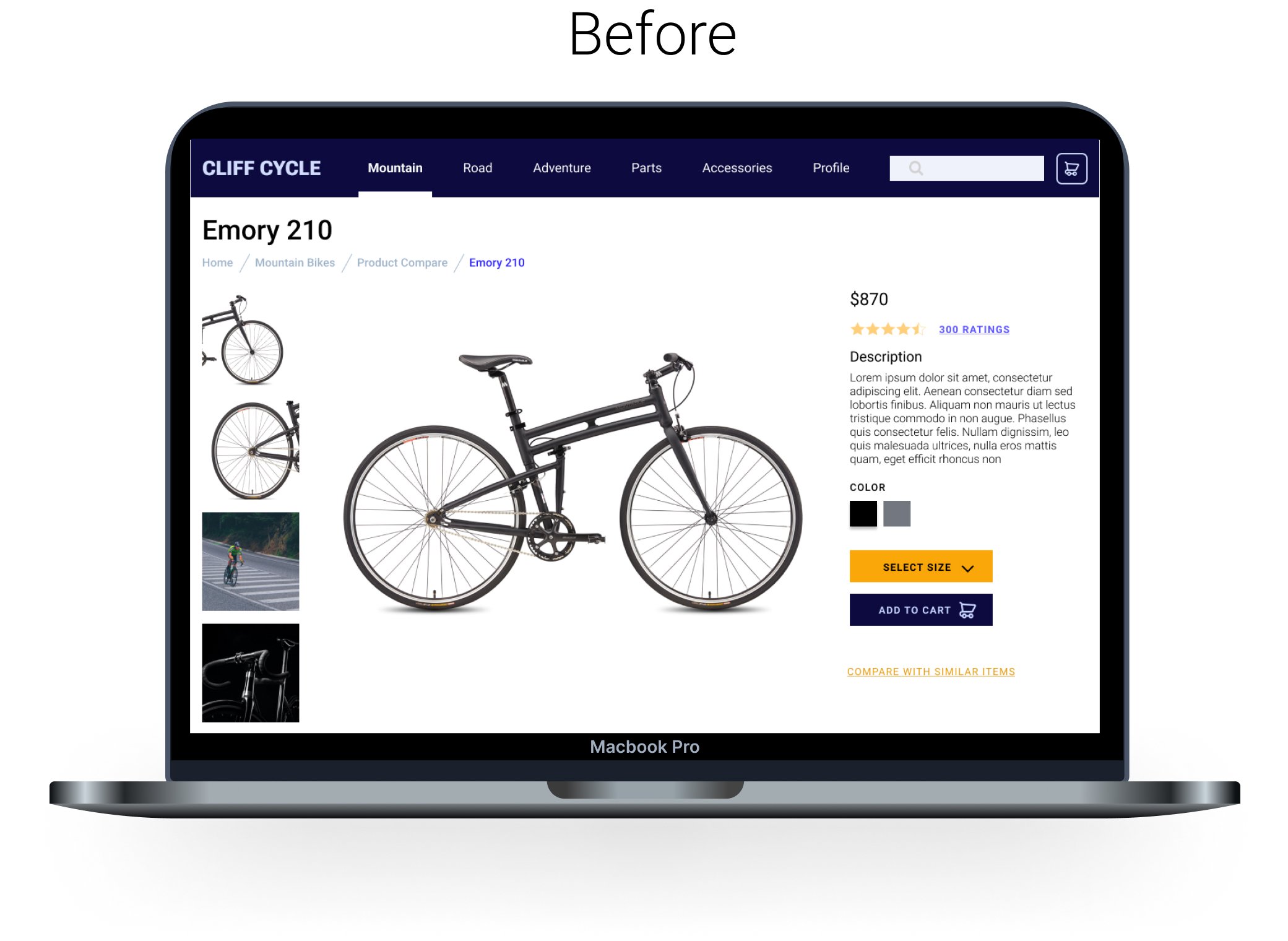Viewport: 1288px width, 941px height.
Task: Open the Accessories menu item
Action: (737, 168)
